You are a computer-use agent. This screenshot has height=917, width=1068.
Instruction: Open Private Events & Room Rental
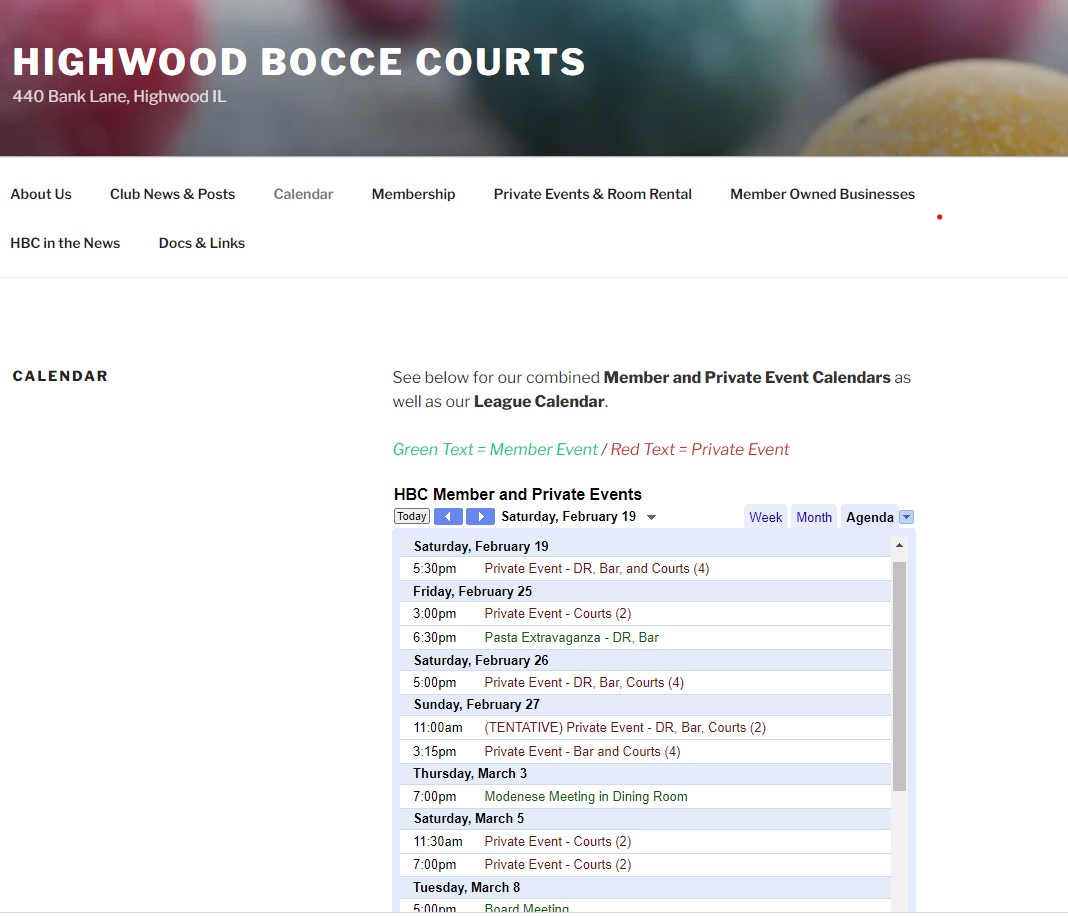(592, 194)
